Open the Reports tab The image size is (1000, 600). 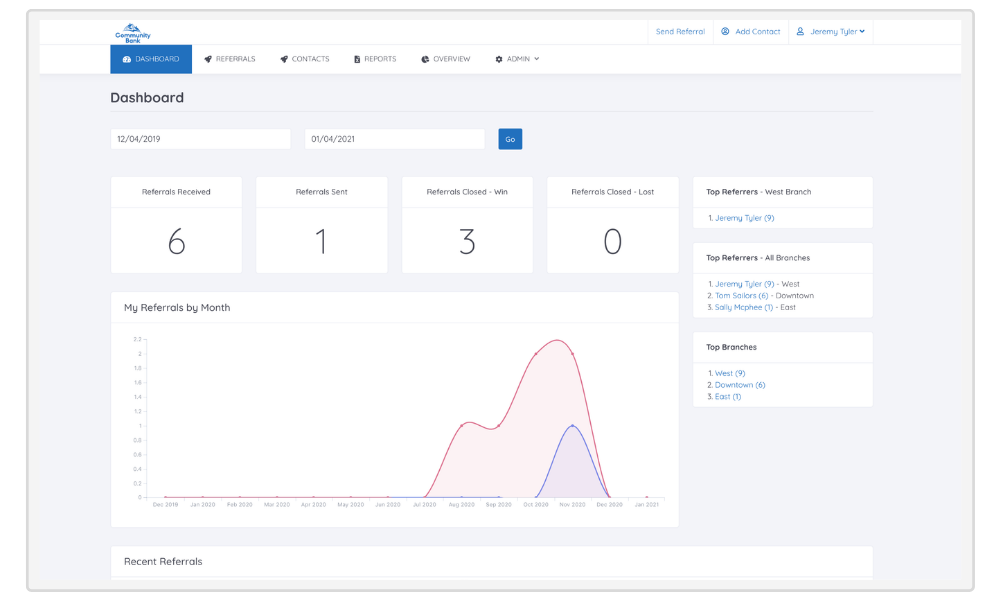click(x=375, y=59)
